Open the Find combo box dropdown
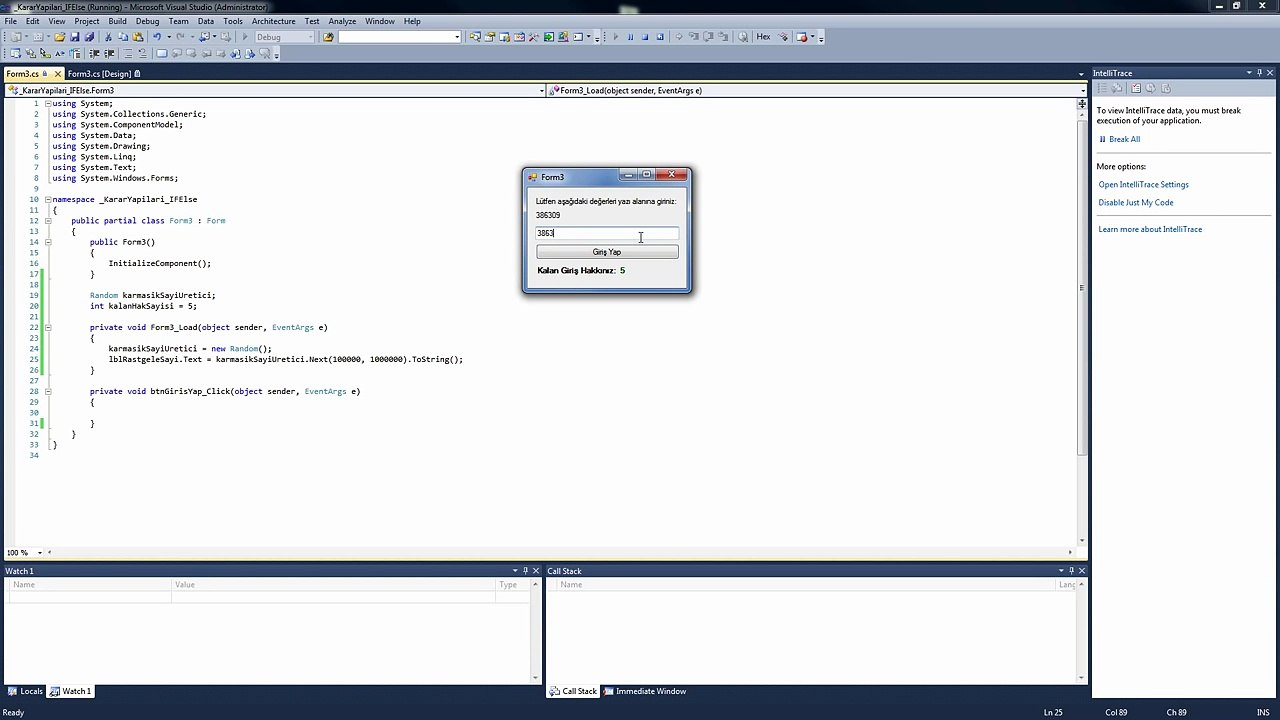Screen dimensions: 1280x720 coord(457,37)
